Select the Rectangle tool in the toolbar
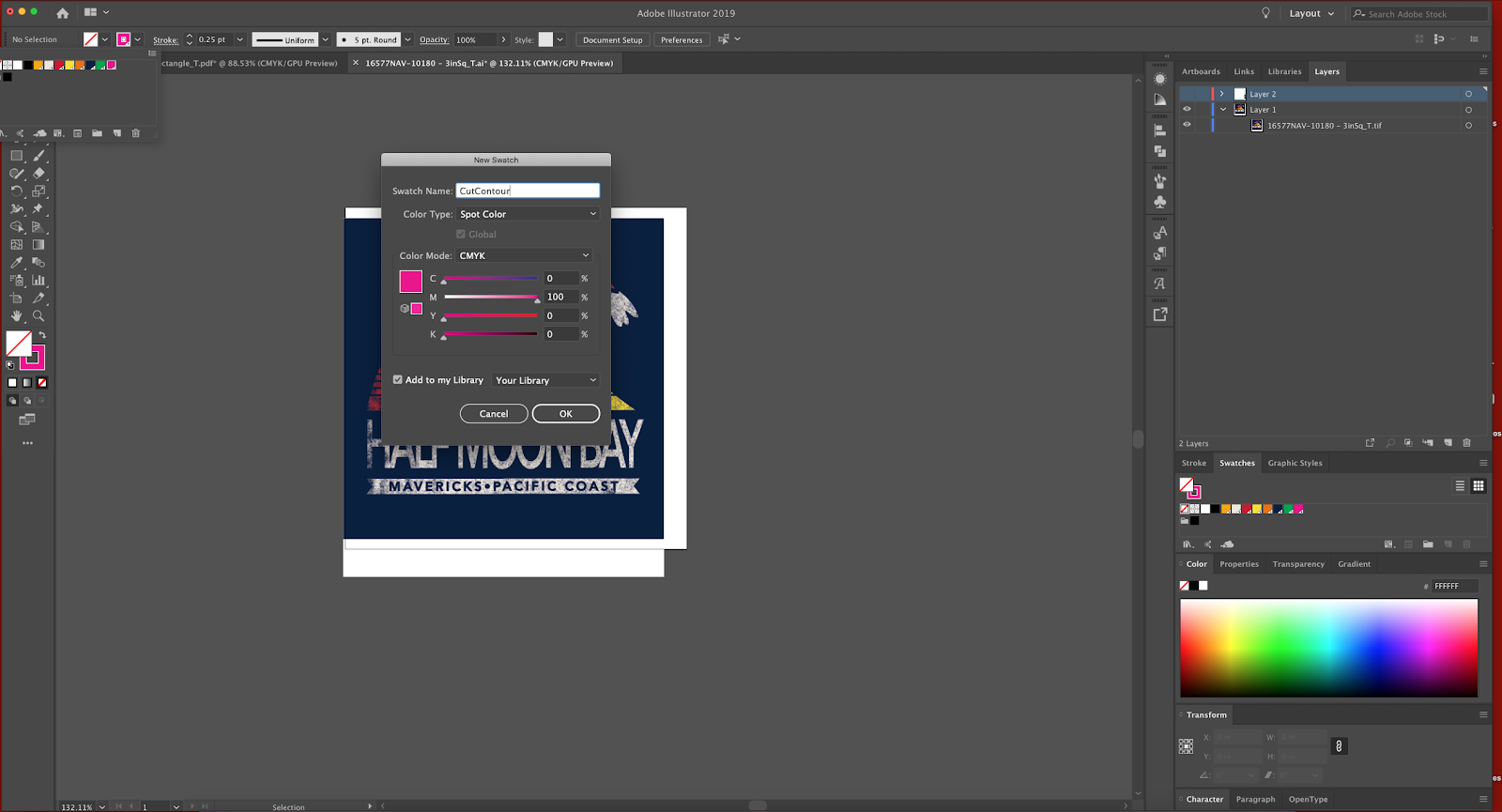This screenshot has width=1502, height=812. [x=17, y=156]
